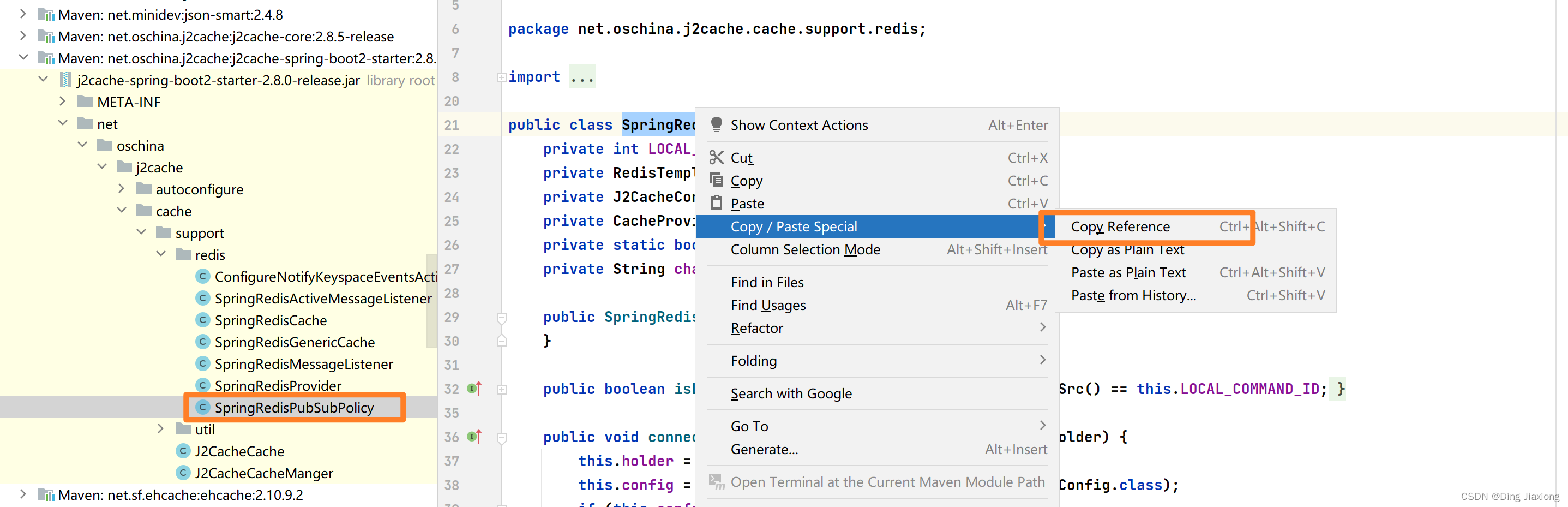Collapse the net folder
Image resolution: width=1568 pixels, height=507 pixels.
coord(63,123)
